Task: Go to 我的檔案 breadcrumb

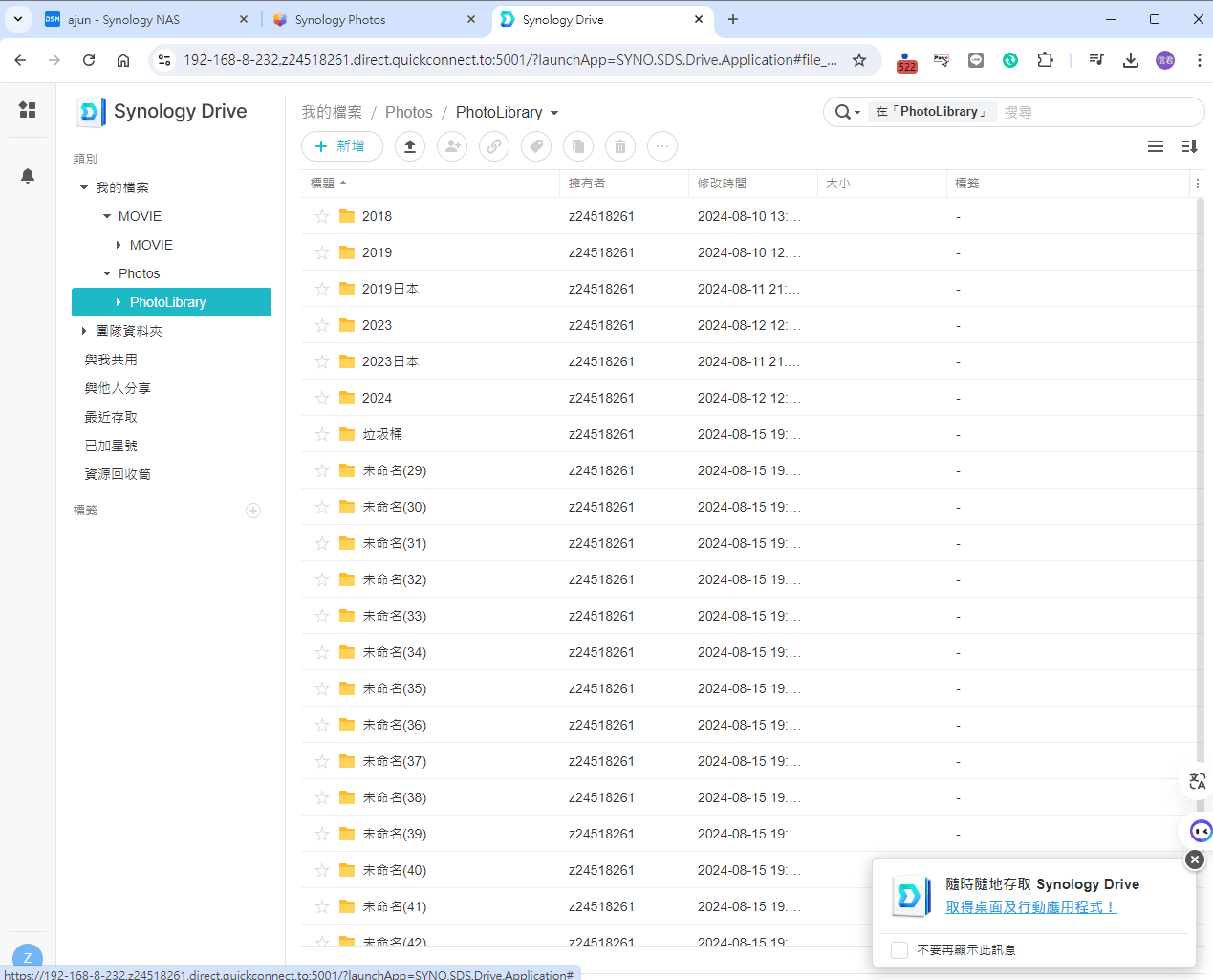Action: (x=332, y=112)
